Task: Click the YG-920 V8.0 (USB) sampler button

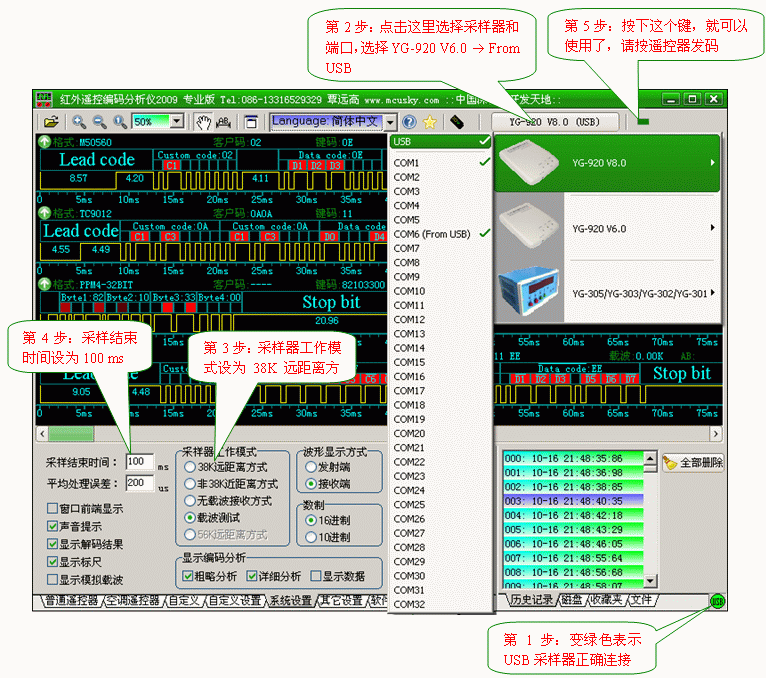Action: [x=553, y=121]
